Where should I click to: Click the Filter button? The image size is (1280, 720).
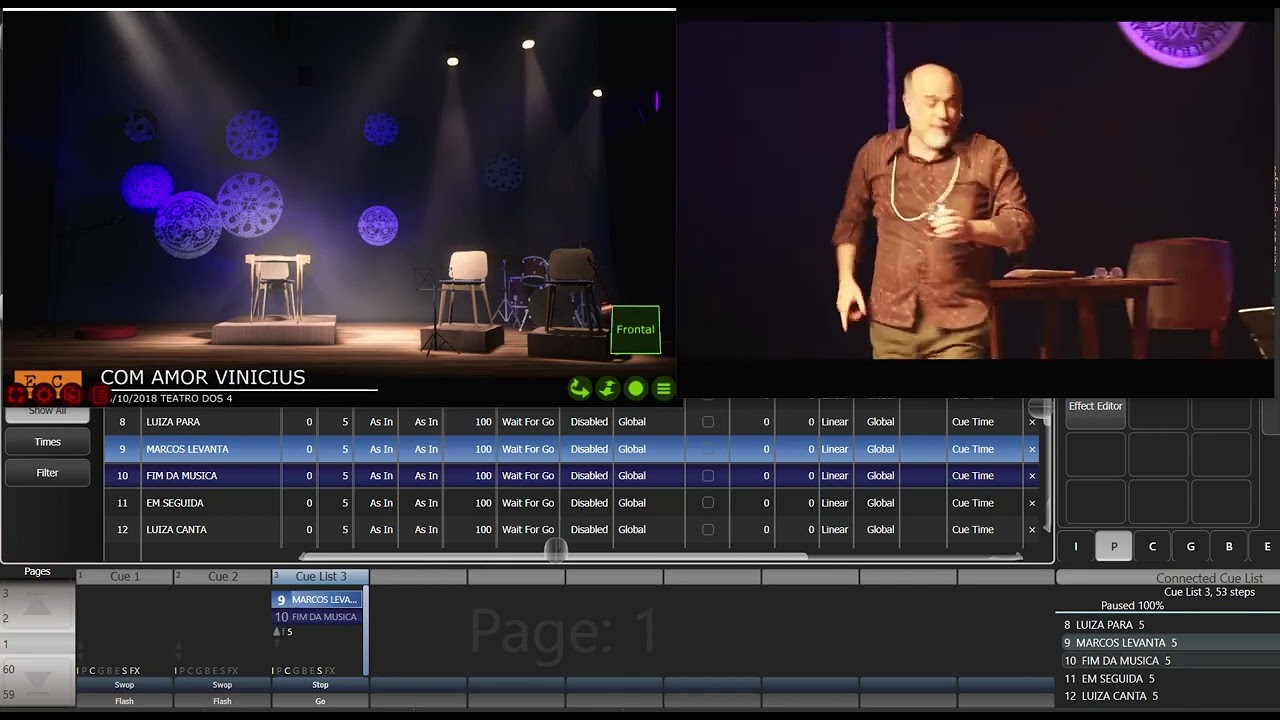pyautogui.click(x=47, y=473)
